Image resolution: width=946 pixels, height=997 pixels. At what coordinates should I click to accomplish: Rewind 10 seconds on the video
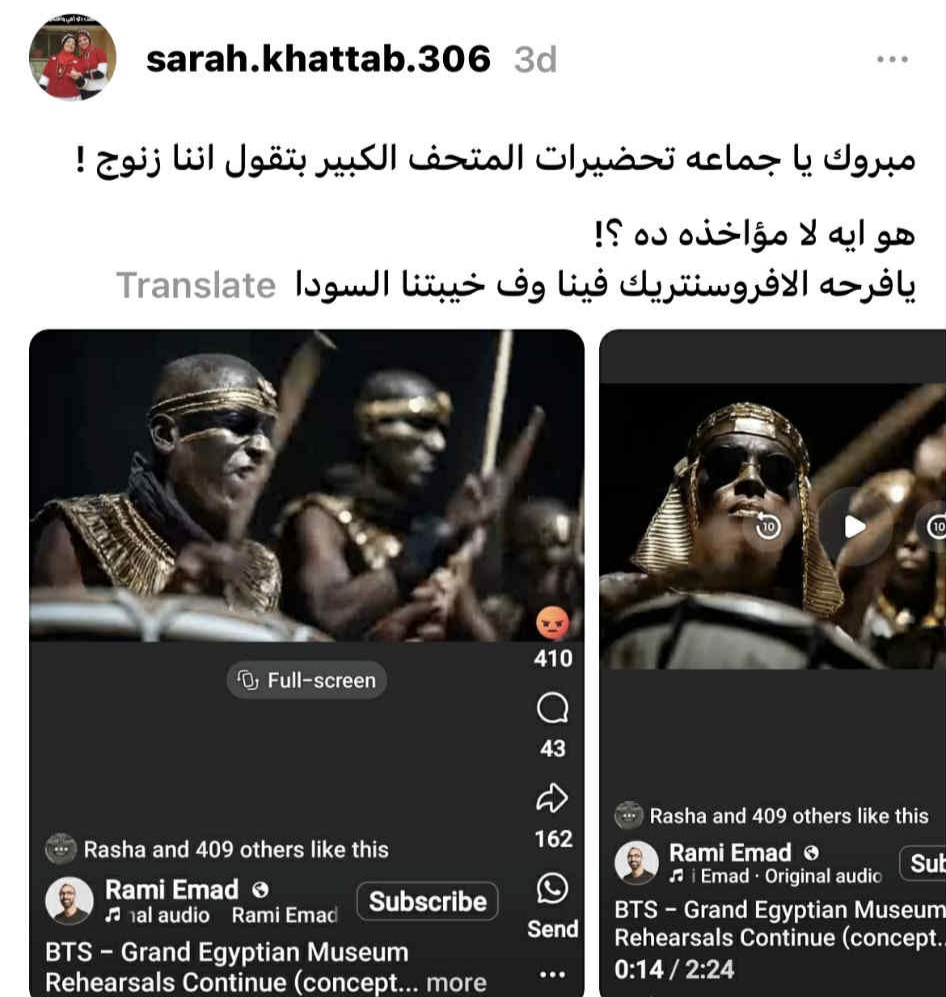(768, 526)
